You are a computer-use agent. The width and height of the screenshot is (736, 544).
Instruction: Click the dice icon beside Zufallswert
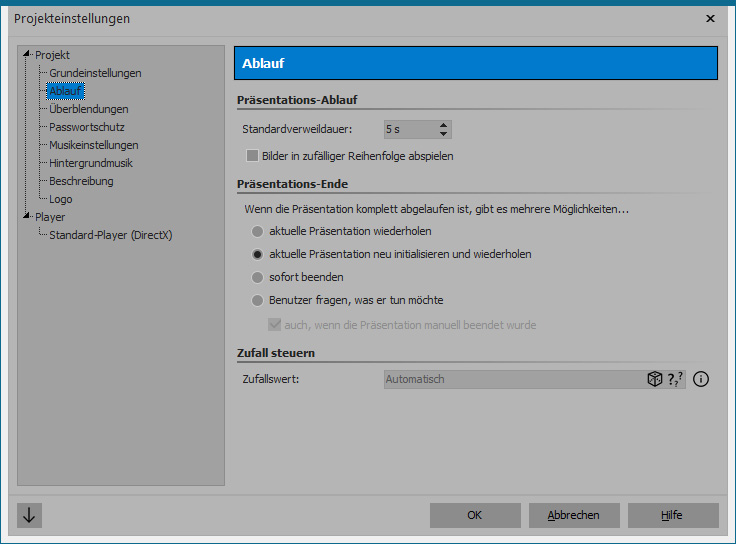pyautogui.click(x=654, y=379)
